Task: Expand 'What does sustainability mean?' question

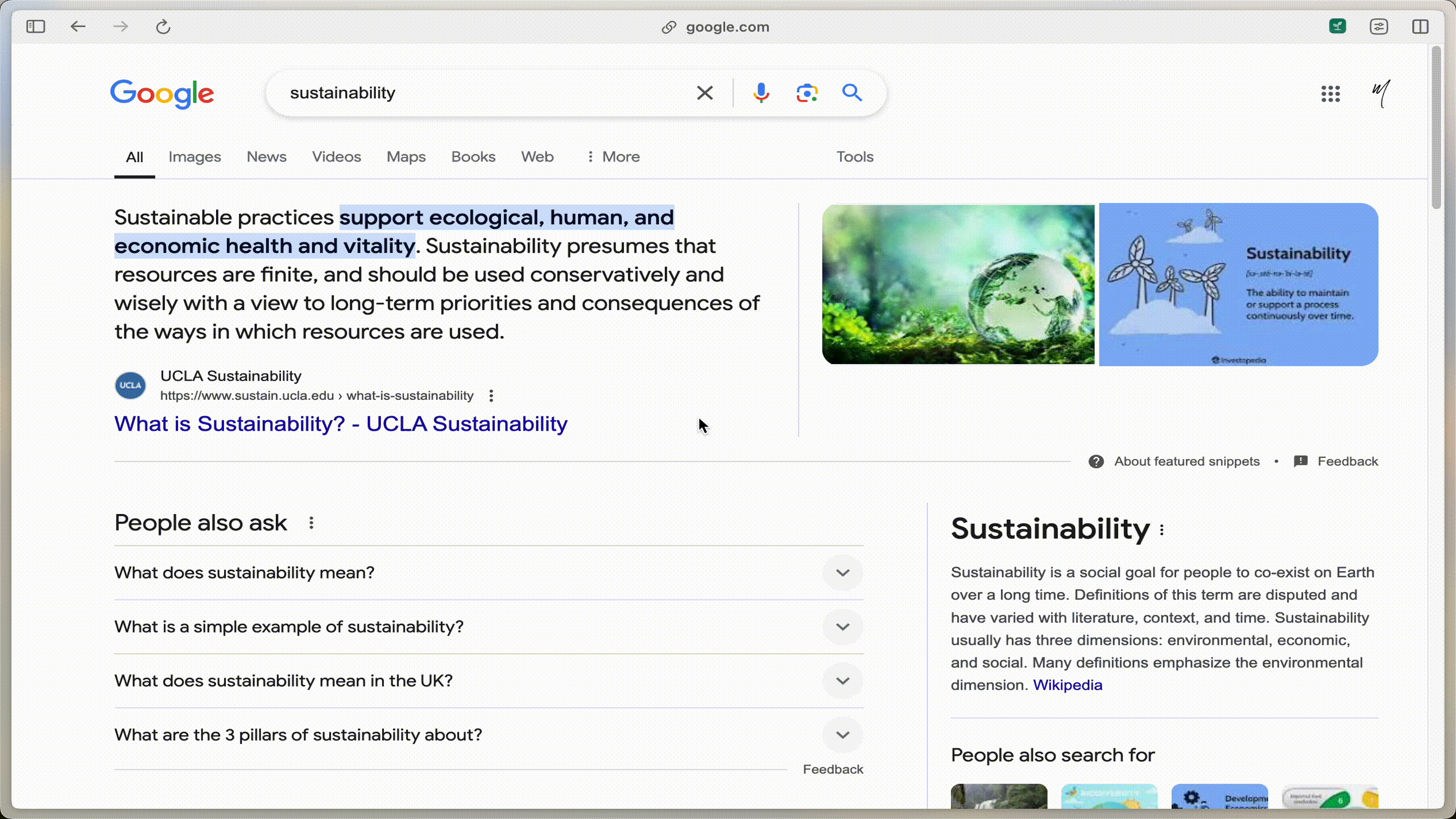Action: pyautogui.click(x=842, y=573)
